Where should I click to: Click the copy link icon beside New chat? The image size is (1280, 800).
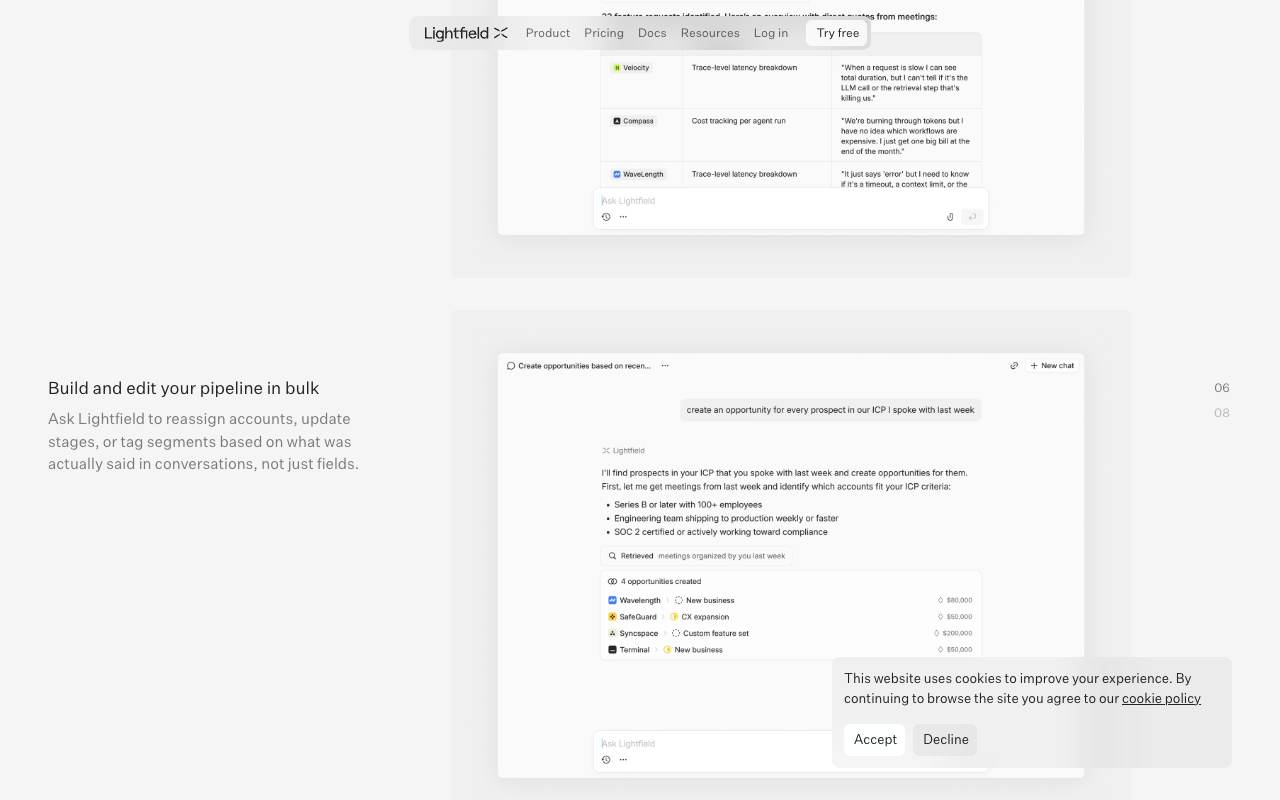click(x=1014, y=366)
